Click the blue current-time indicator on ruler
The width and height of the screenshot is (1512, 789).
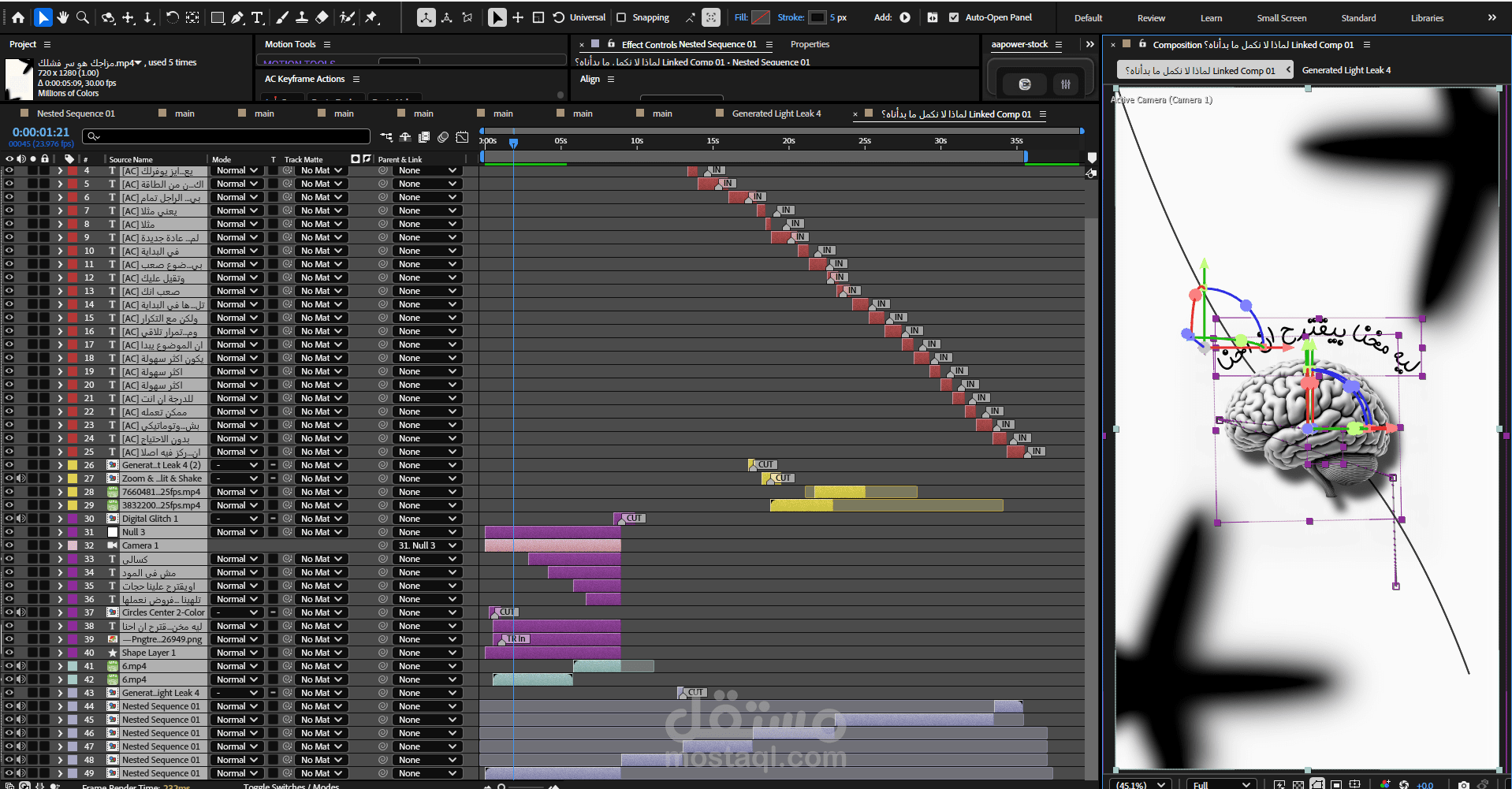513,143
